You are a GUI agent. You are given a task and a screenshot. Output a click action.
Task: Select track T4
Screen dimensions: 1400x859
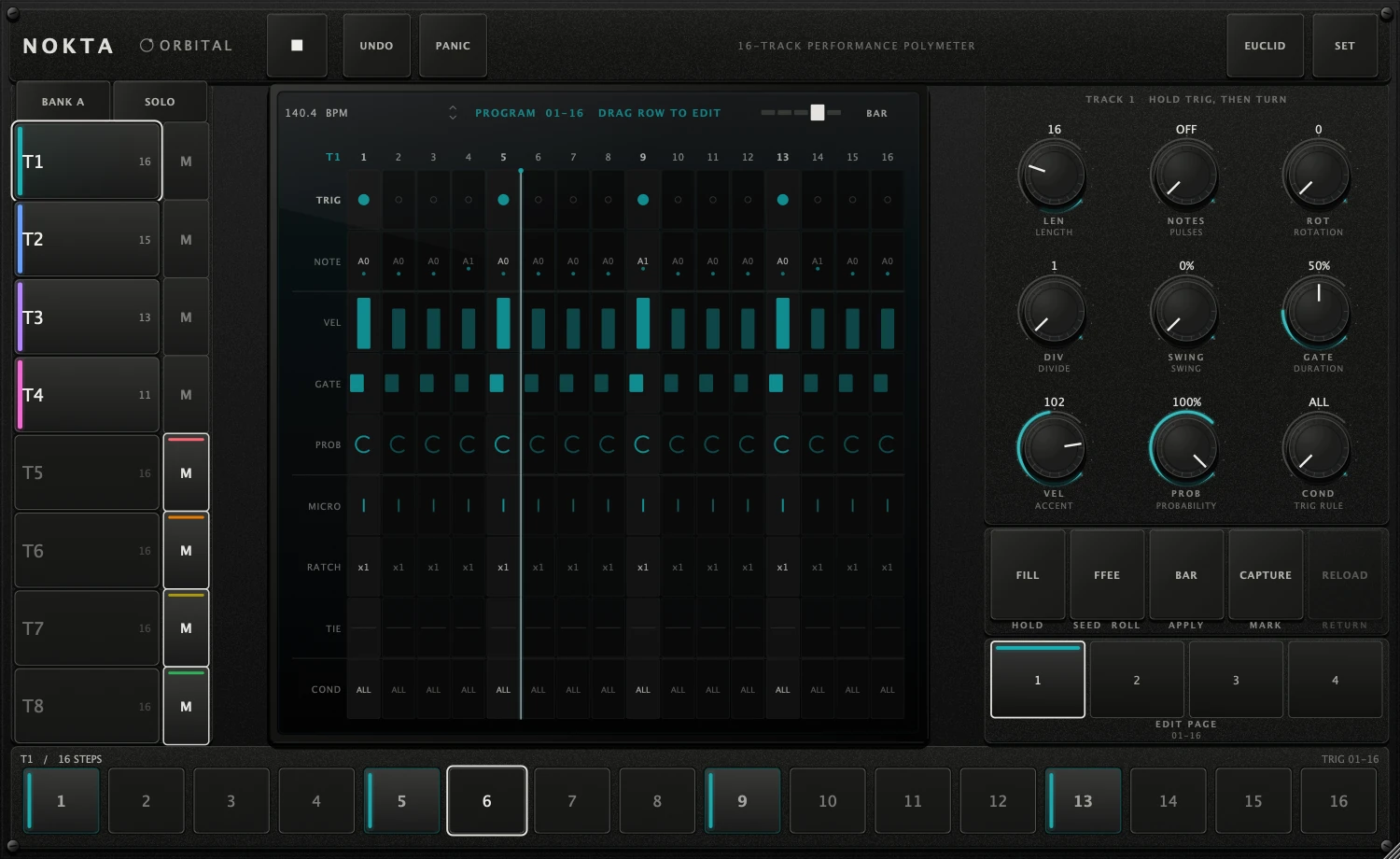(x=87, y=395)
